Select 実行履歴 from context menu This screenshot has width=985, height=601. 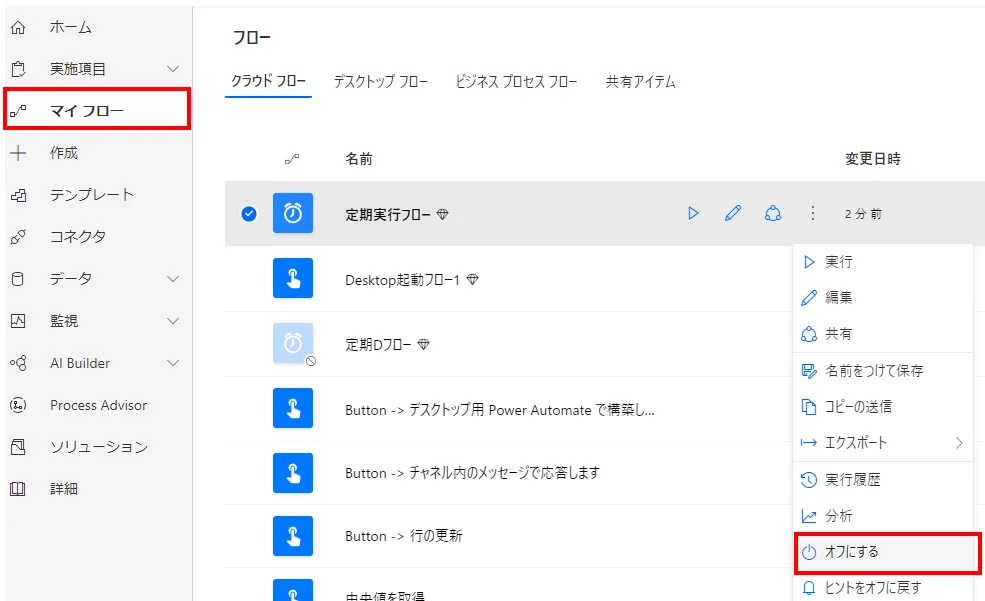coord(852,480)
